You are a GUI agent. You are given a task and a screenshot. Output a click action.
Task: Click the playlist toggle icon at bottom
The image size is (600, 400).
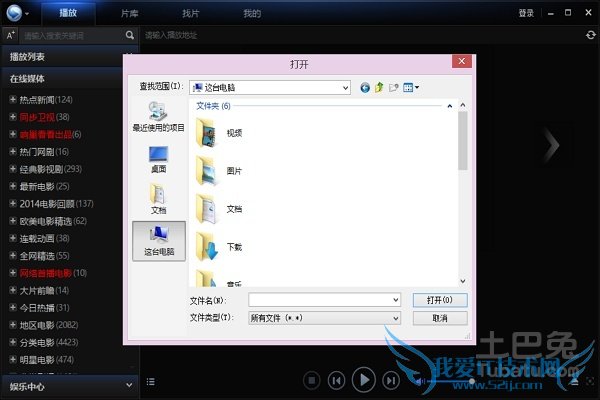coord(151,382)
